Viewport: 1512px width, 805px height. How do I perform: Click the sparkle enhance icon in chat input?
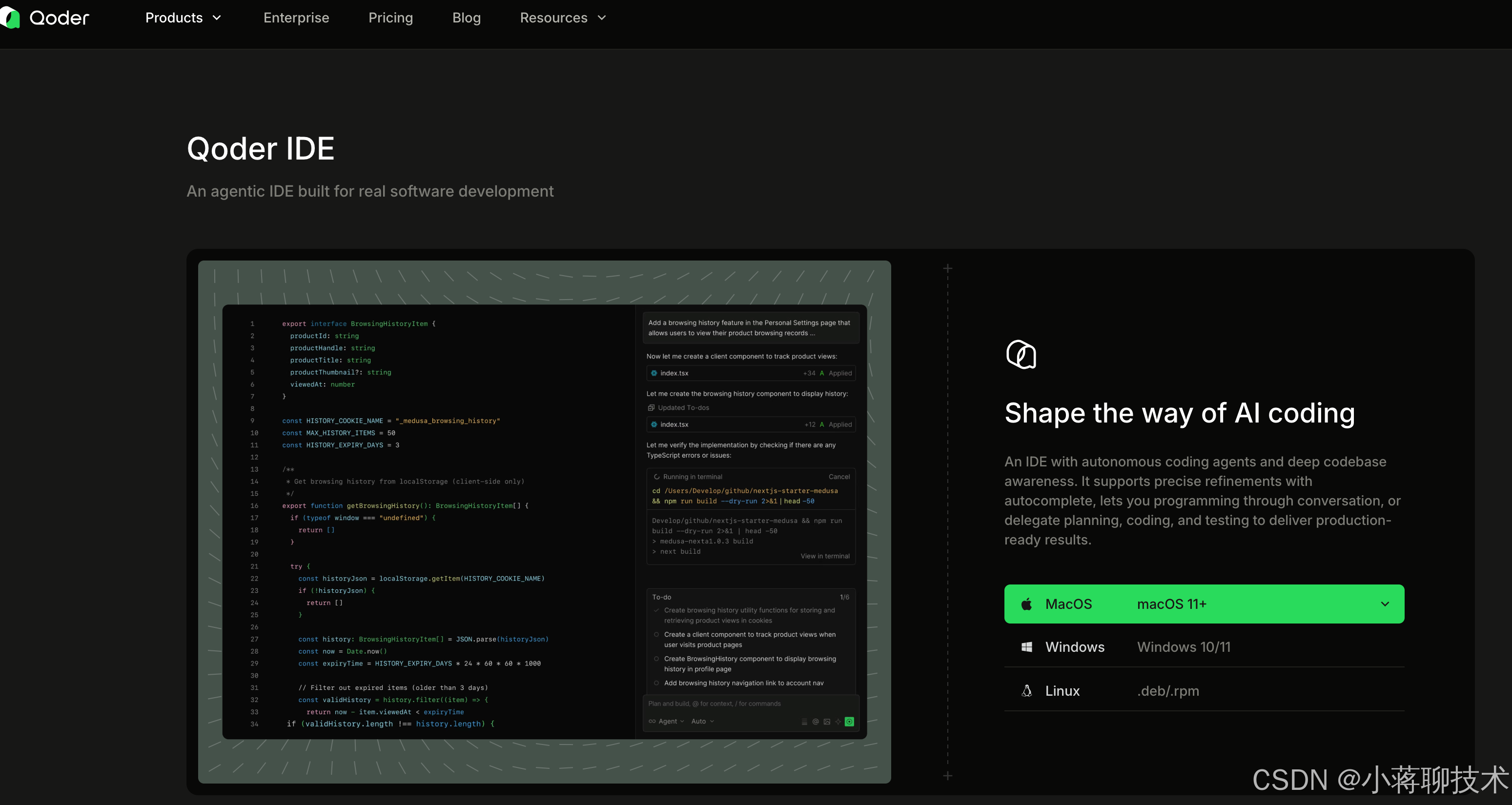tap(838, 722)
